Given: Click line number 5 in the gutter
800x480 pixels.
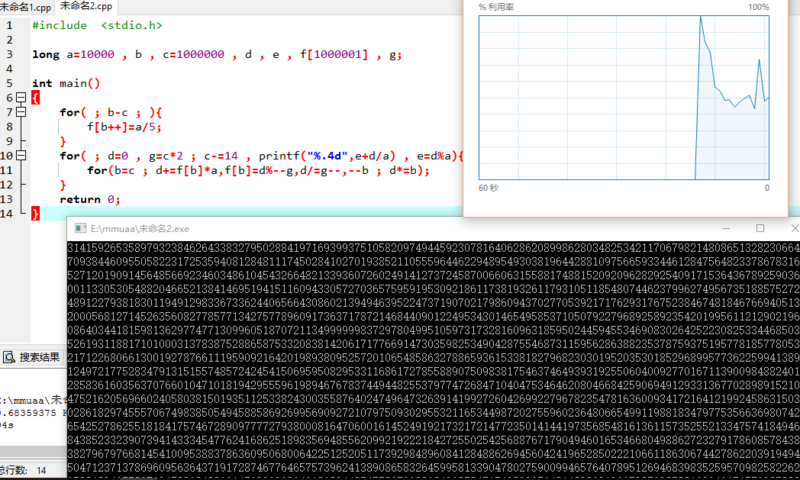Looking at the screenshot, I should tap(9, 83).
